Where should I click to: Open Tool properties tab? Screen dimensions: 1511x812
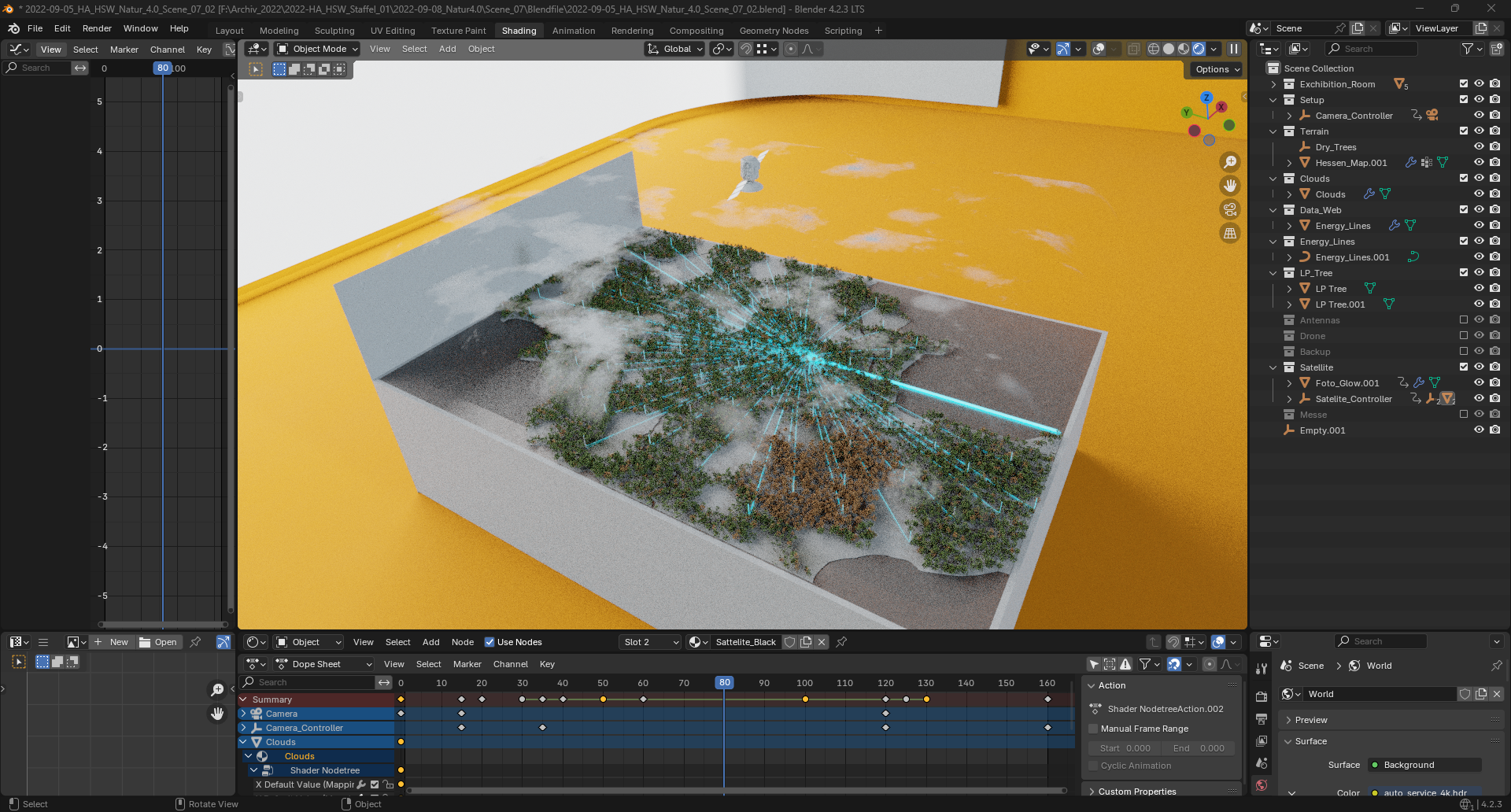pos(1262,669)
